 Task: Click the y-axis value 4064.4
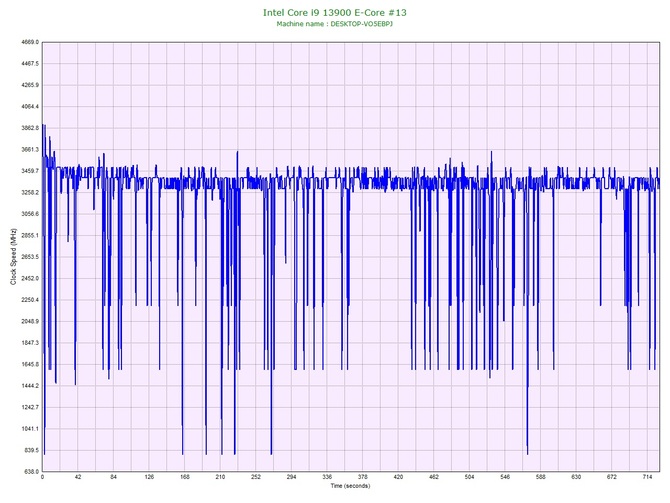tap(30, 106)
